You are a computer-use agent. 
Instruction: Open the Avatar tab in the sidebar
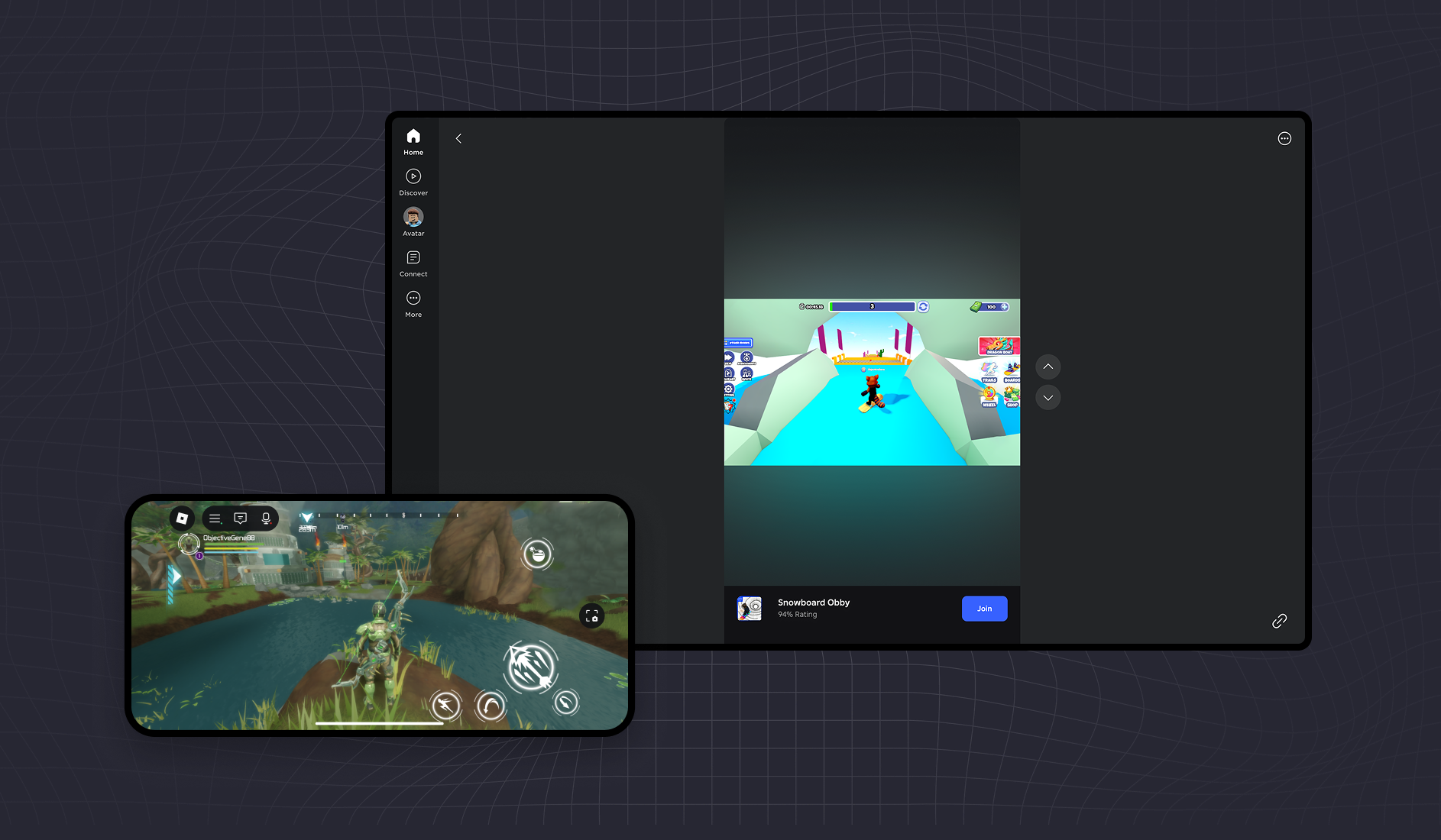pos(413,222)
